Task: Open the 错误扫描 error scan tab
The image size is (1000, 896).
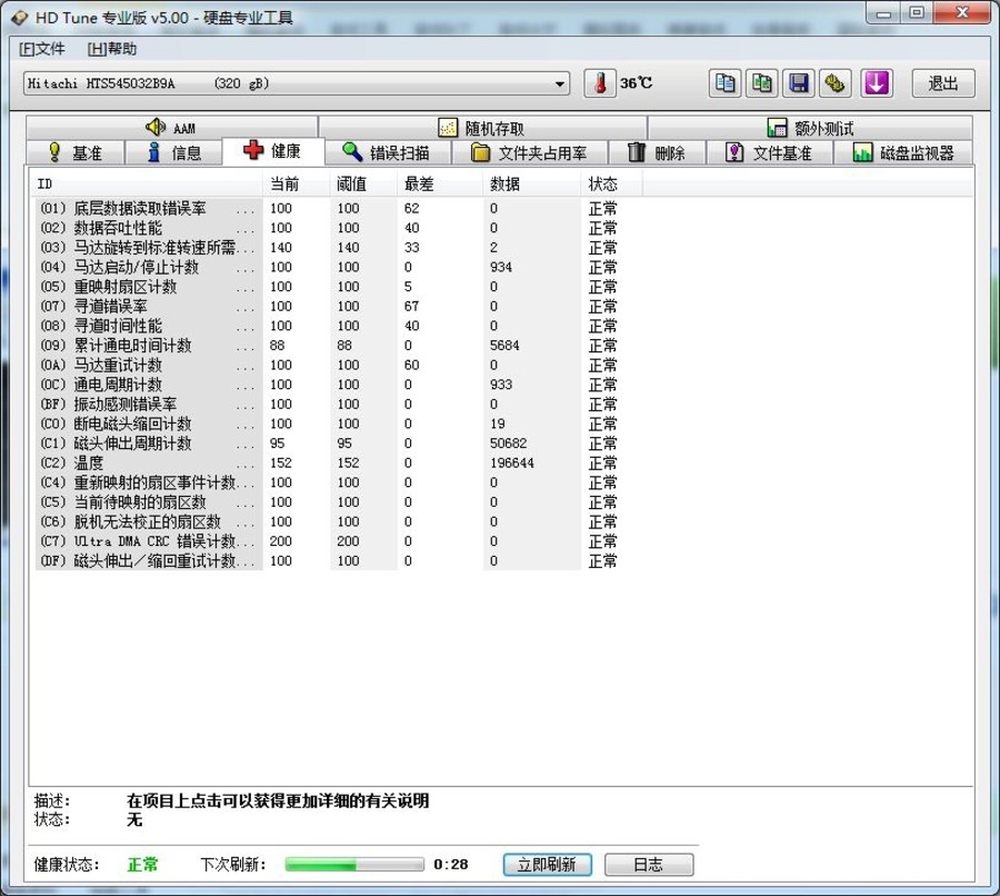Action: pyautogui.click(x=386, y=153)
